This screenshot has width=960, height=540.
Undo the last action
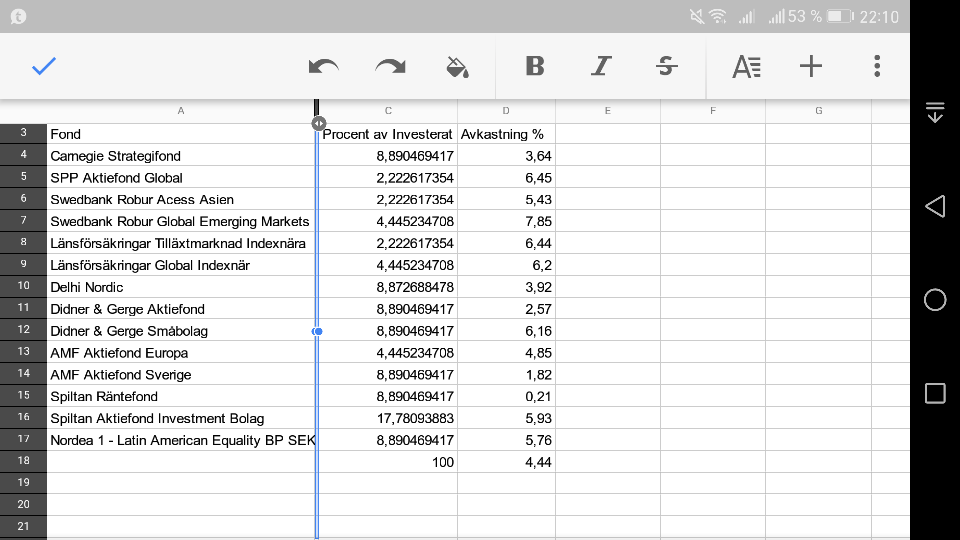[x=323, y=66]
